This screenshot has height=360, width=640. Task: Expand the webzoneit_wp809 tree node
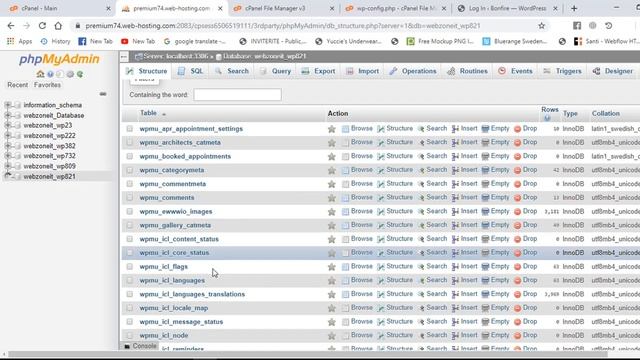tap(7, 166)
